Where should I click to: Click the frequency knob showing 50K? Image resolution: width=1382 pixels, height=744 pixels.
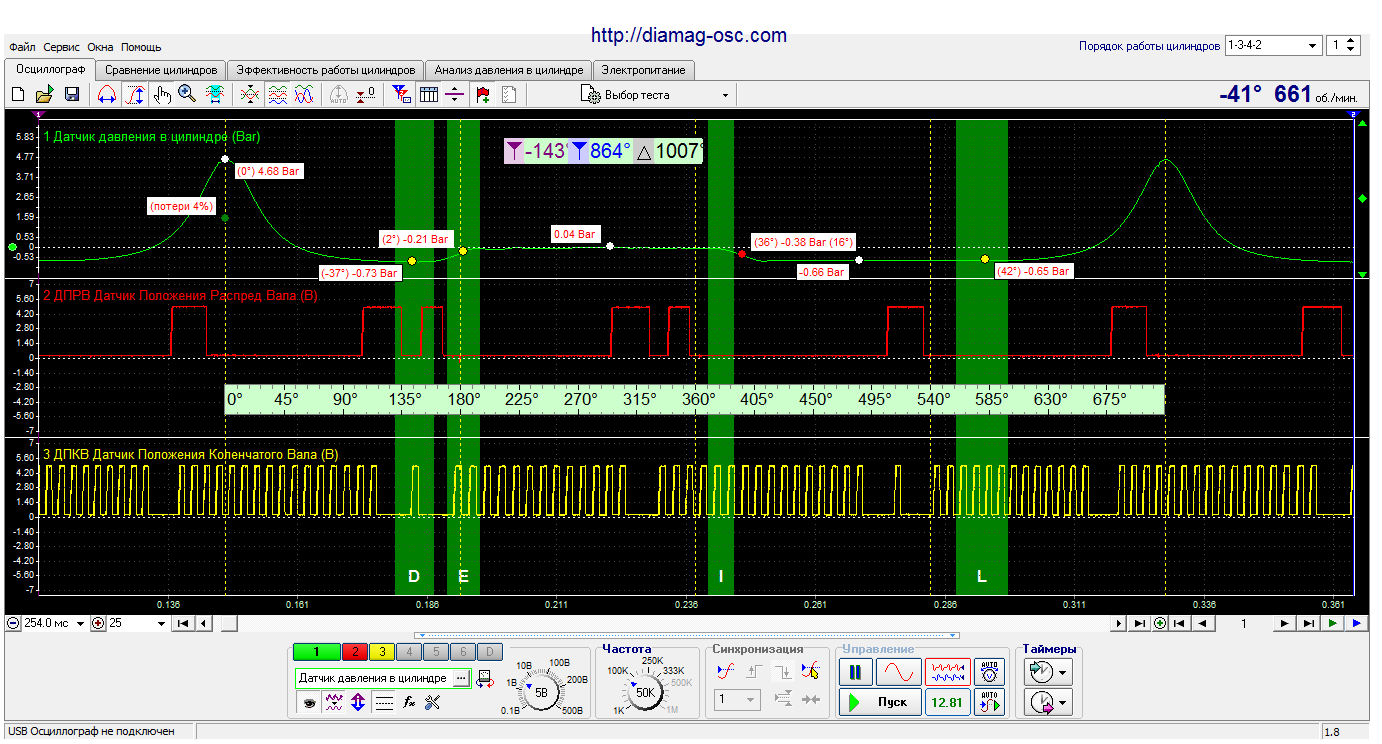tap(645, 692)
